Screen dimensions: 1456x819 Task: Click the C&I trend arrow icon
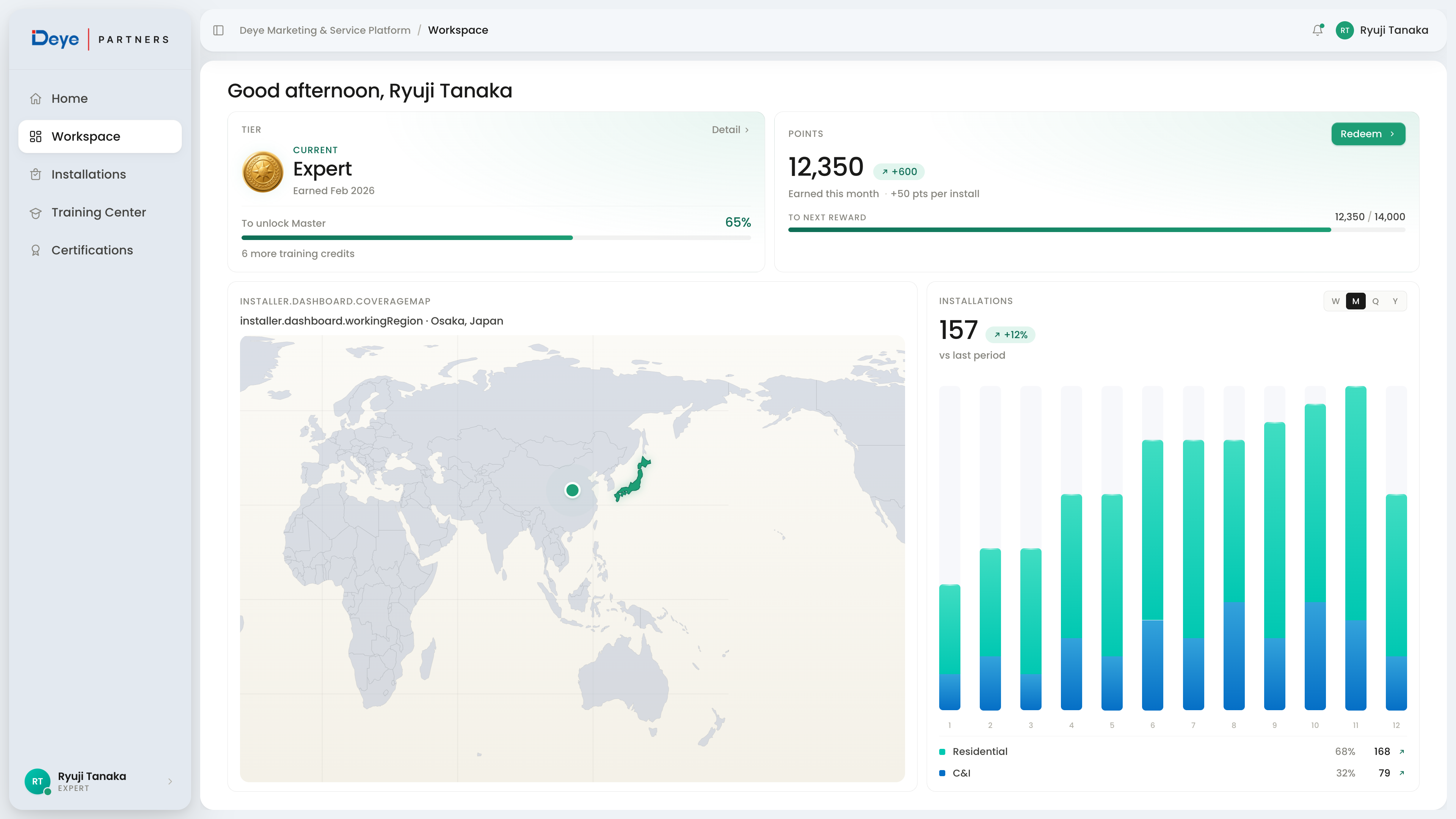coord(1402,773)
